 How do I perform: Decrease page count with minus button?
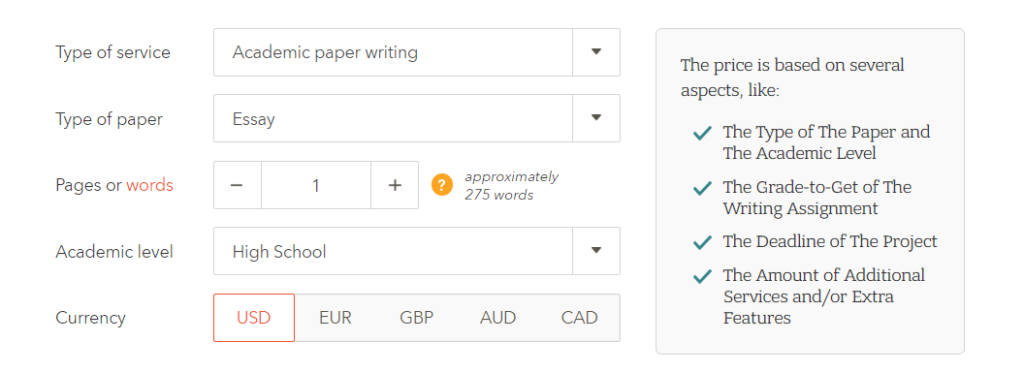tap(237, 186)
